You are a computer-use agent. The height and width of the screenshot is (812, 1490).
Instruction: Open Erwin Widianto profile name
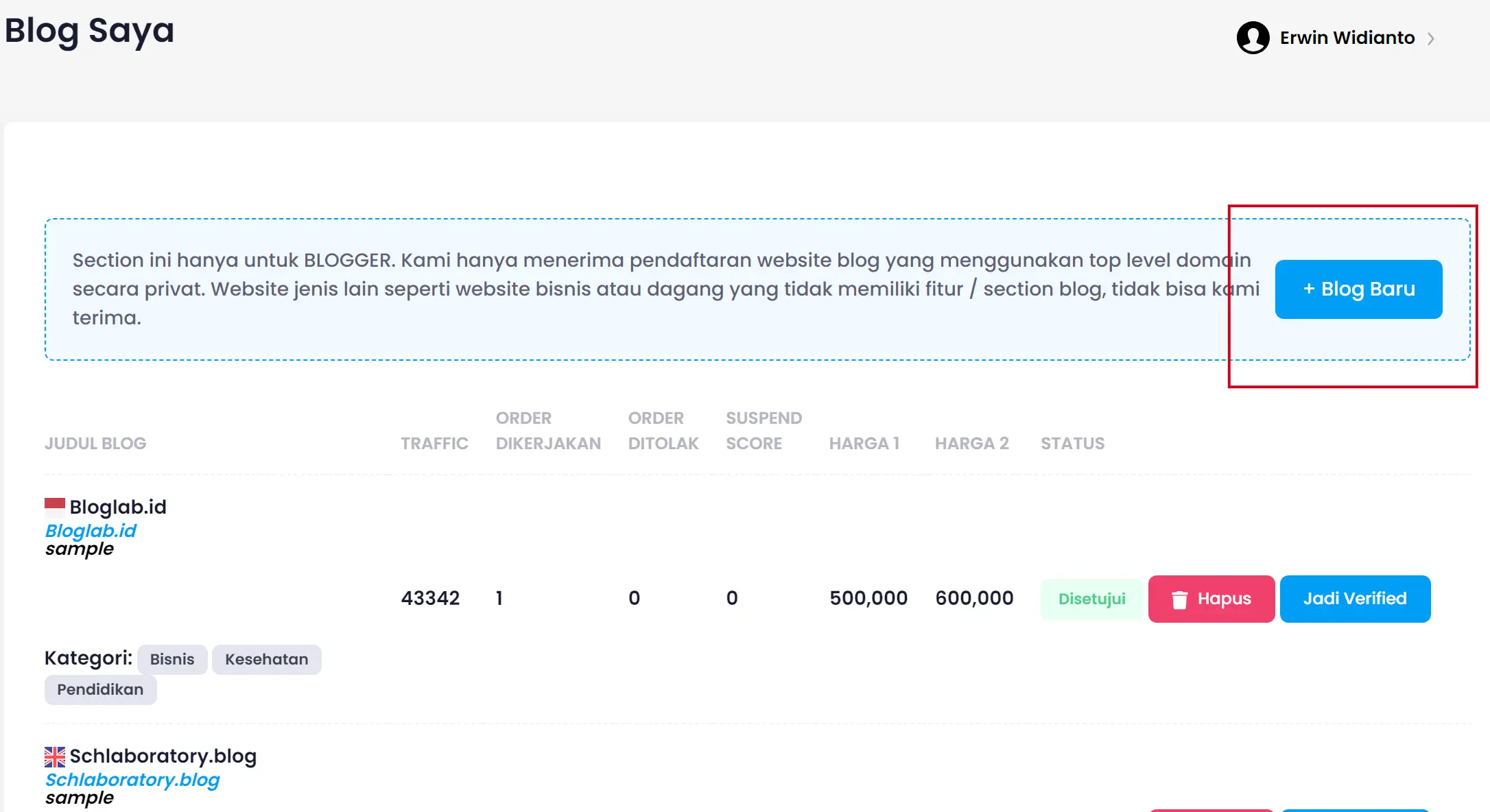[x=1347, y=38]
